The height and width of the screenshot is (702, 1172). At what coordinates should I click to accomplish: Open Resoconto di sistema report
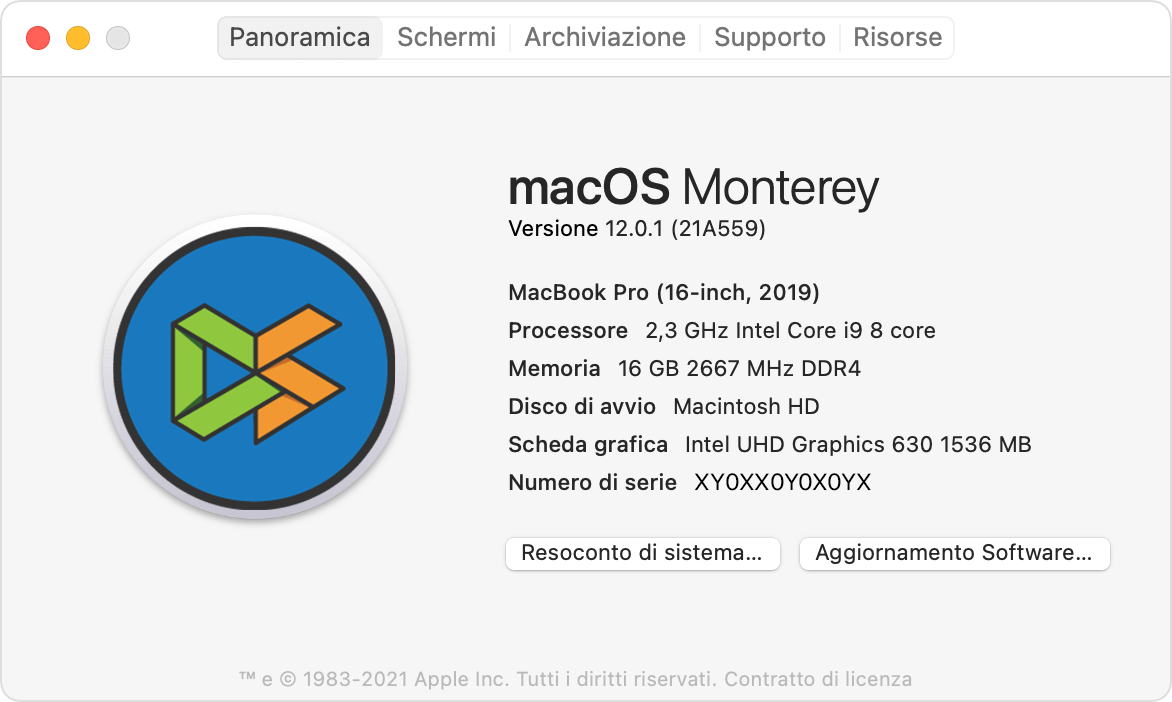point(642,553)
